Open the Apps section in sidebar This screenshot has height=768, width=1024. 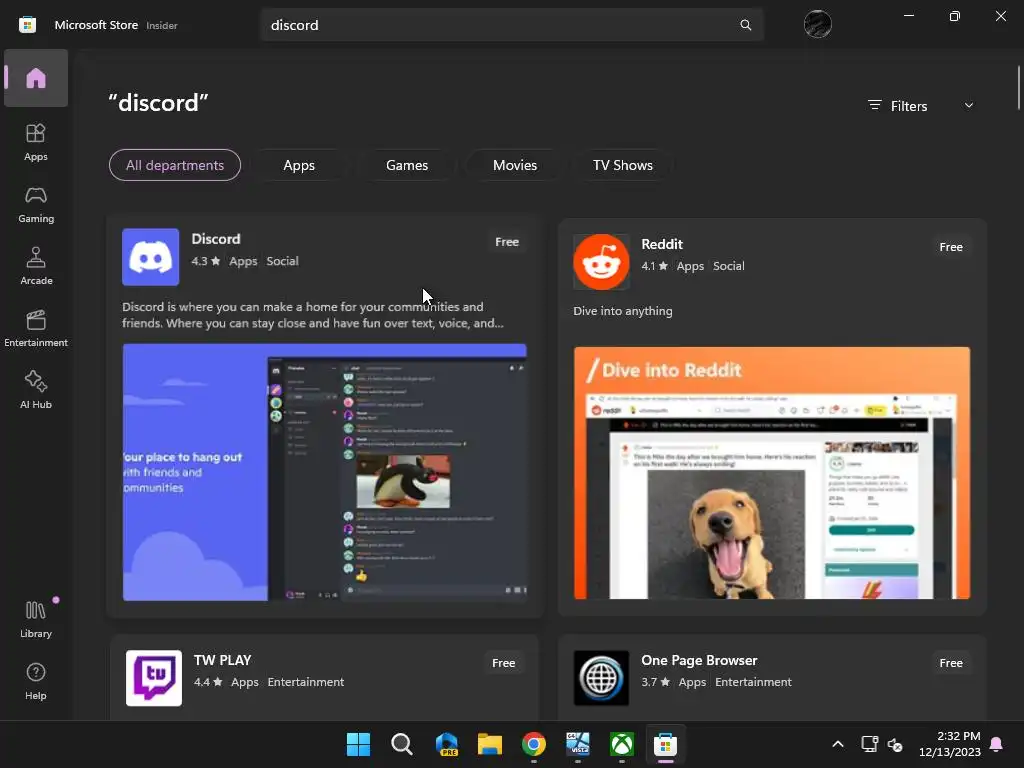point(36,142)
